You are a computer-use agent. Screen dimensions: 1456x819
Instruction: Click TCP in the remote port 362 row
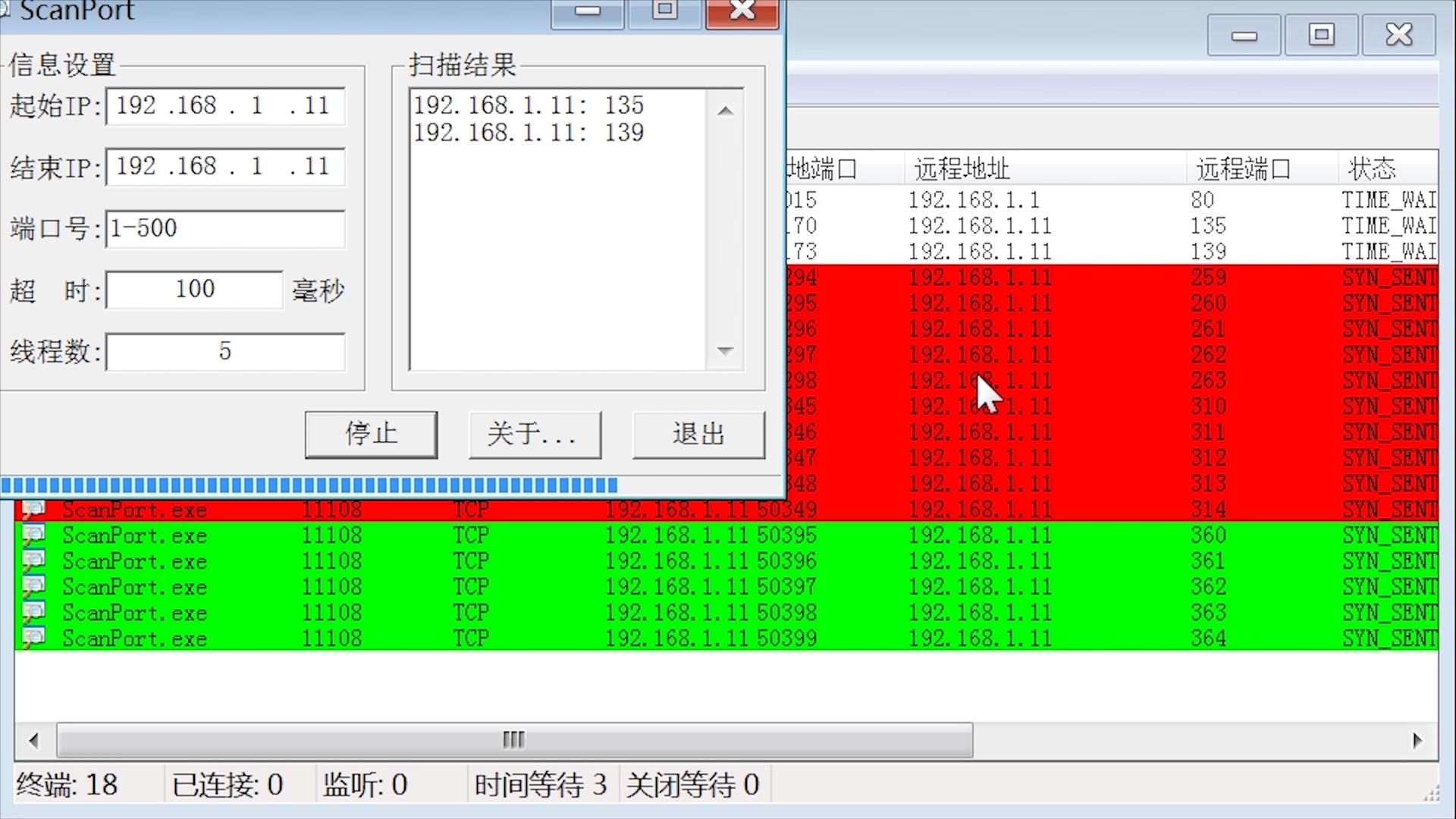471,587
